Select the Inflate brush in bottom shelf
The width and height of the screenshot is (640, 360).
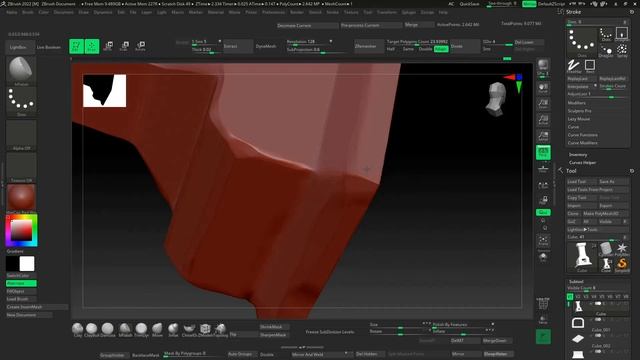173,329
